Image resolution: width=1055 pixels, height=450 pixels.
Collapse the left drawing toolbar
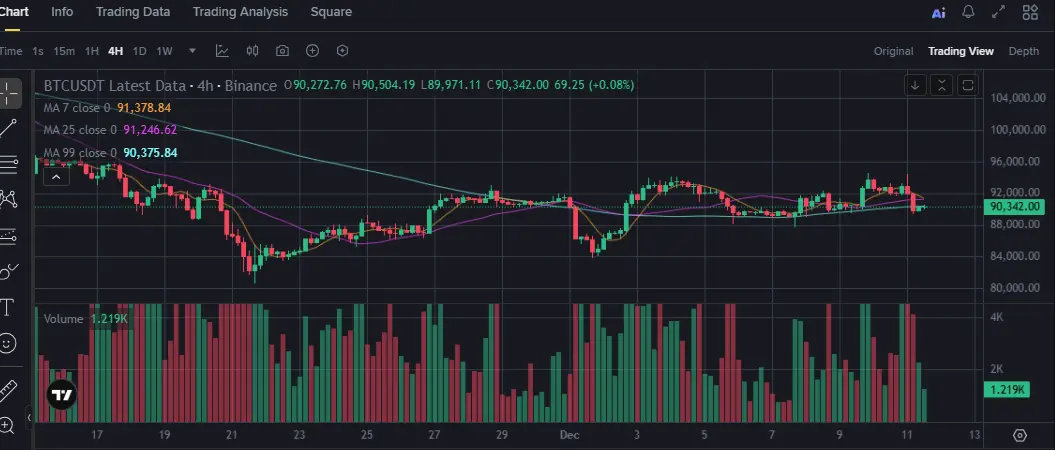(x=29, y=417)
